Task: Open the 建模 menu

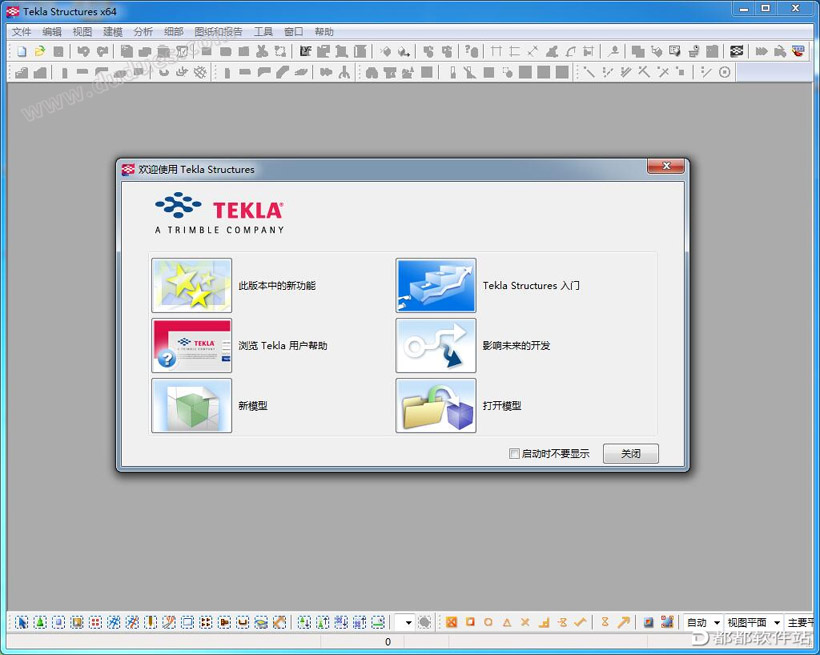Action: pyautogui.click(x=112, y=32)
